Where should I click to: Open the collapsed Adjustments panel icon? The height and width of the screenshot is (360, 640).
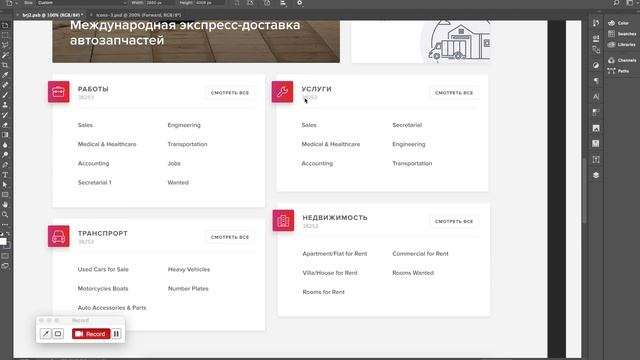(596, 65)
